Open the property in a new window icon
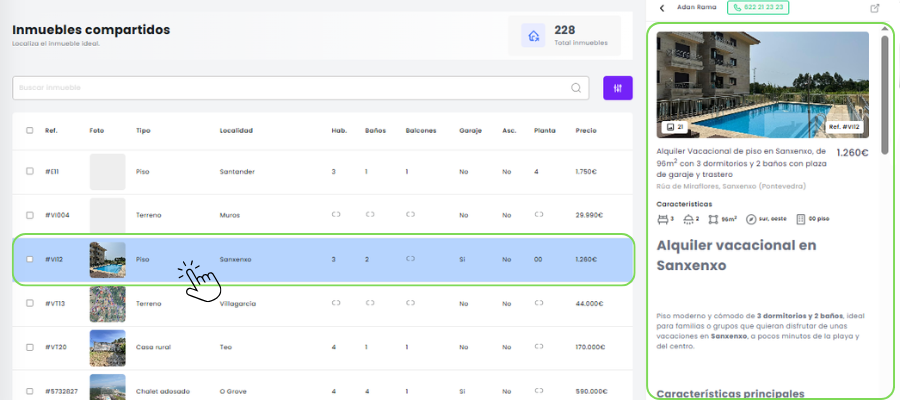The image size is (900, 400). (874, 8)
